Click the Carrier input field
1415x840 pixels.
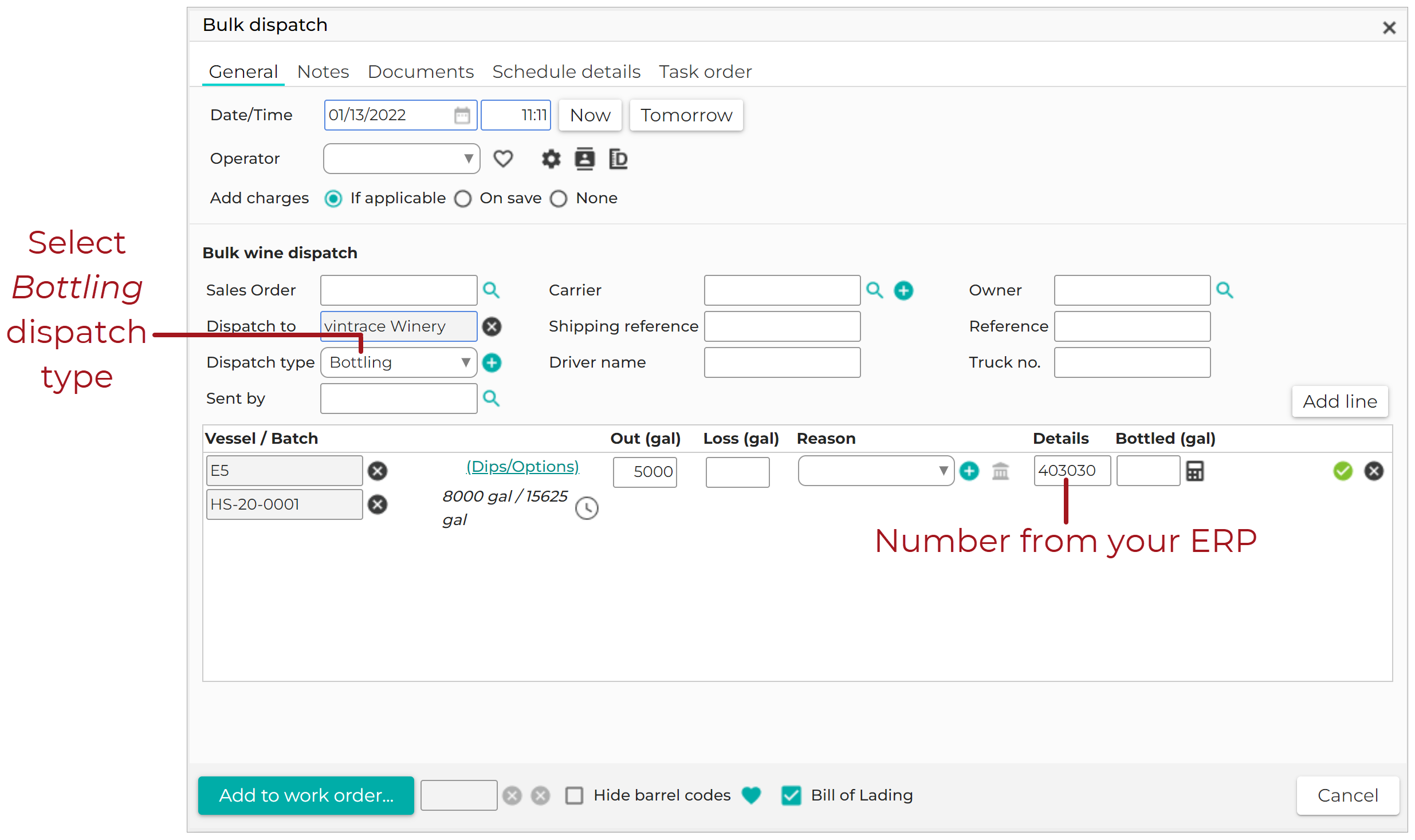tap(782, 290)
